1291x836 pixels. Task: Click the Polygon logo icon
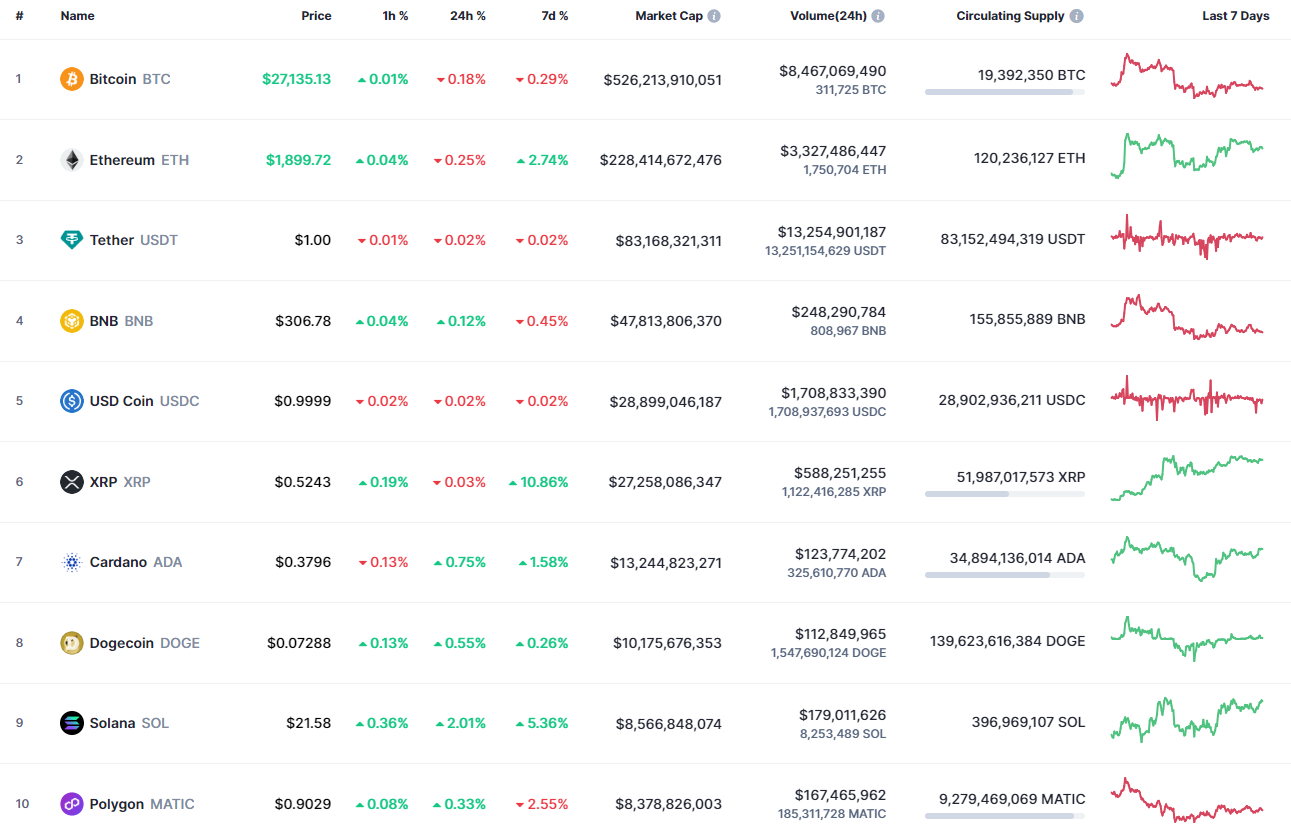coord(69,803)
